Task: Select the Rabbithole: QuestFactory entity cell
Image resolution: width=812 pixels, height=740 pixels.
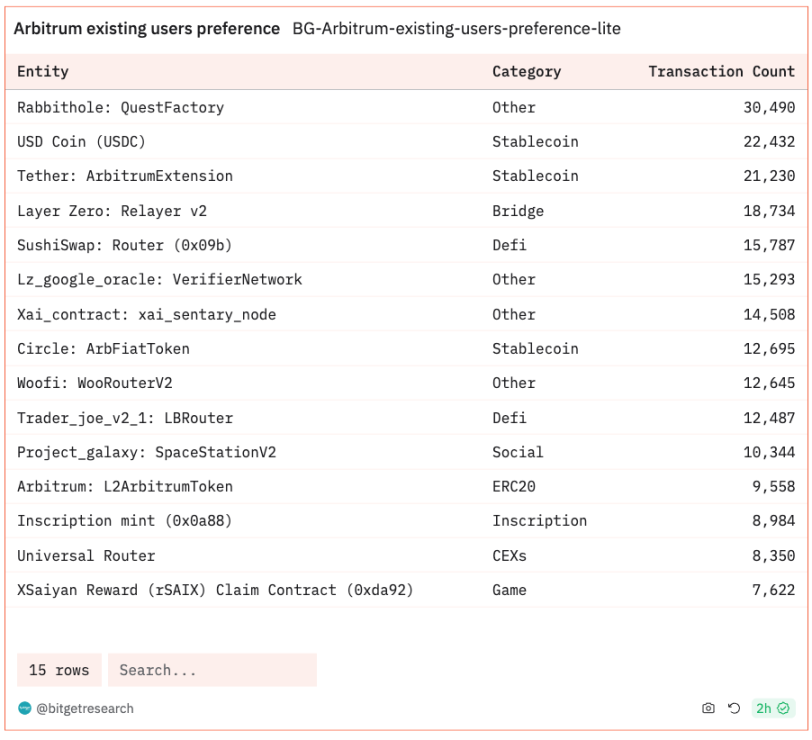Action: click(x=120, y=107)
